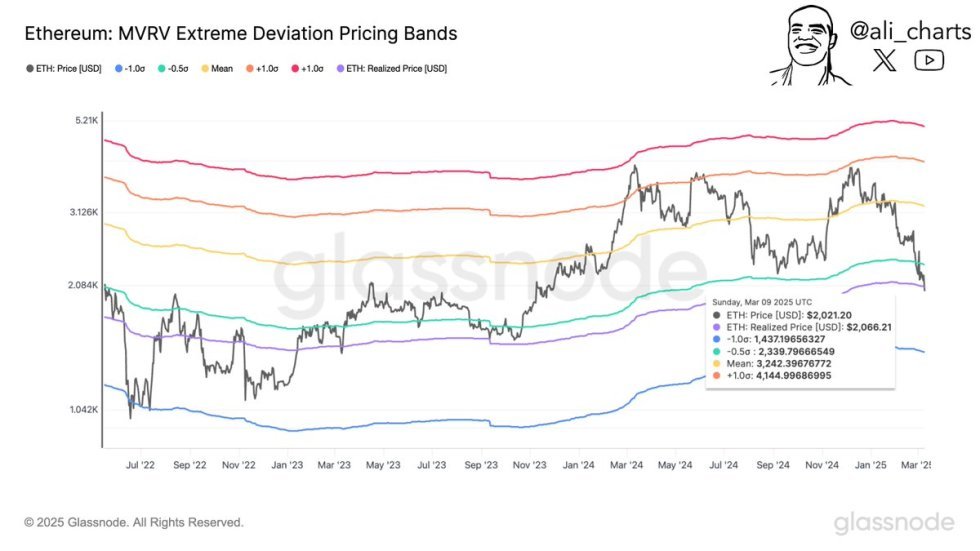Toggle the red +1.0σ legend series
This screenshot has width=980, height=551.
(x=313, y=68)
